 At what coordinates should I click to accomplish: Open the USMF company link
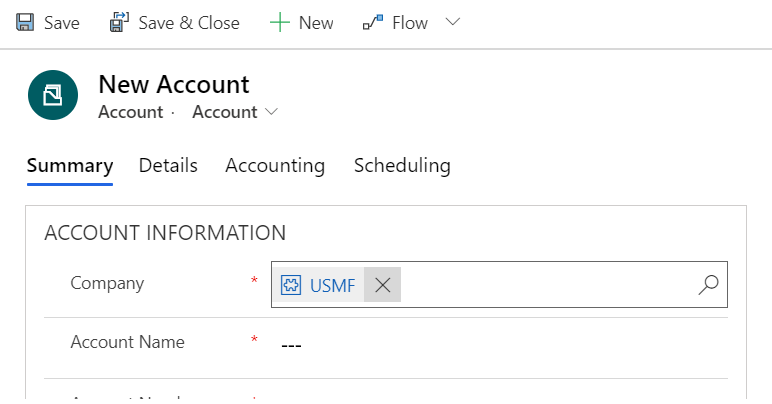333,285
